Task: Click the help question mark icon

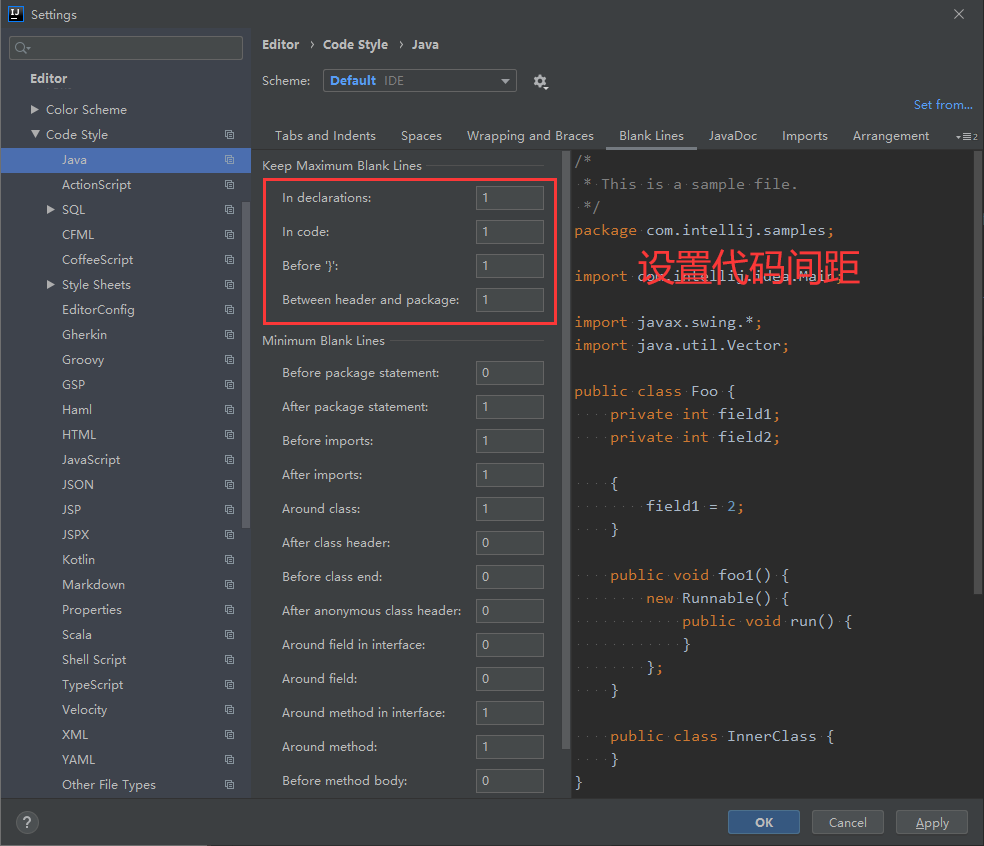Action: [27, 822]
